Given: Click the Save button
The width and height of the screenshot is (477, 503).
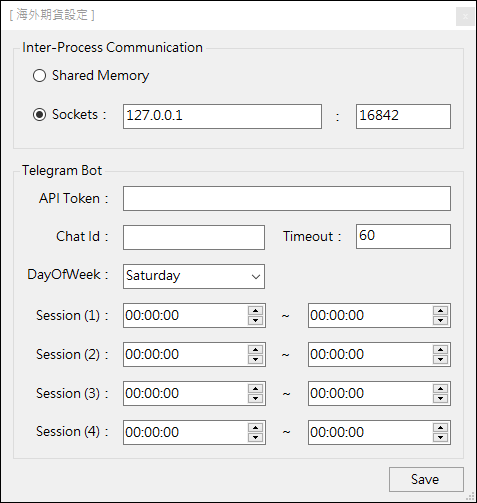Looking at the screenshot, I should [x=426, y=479].
